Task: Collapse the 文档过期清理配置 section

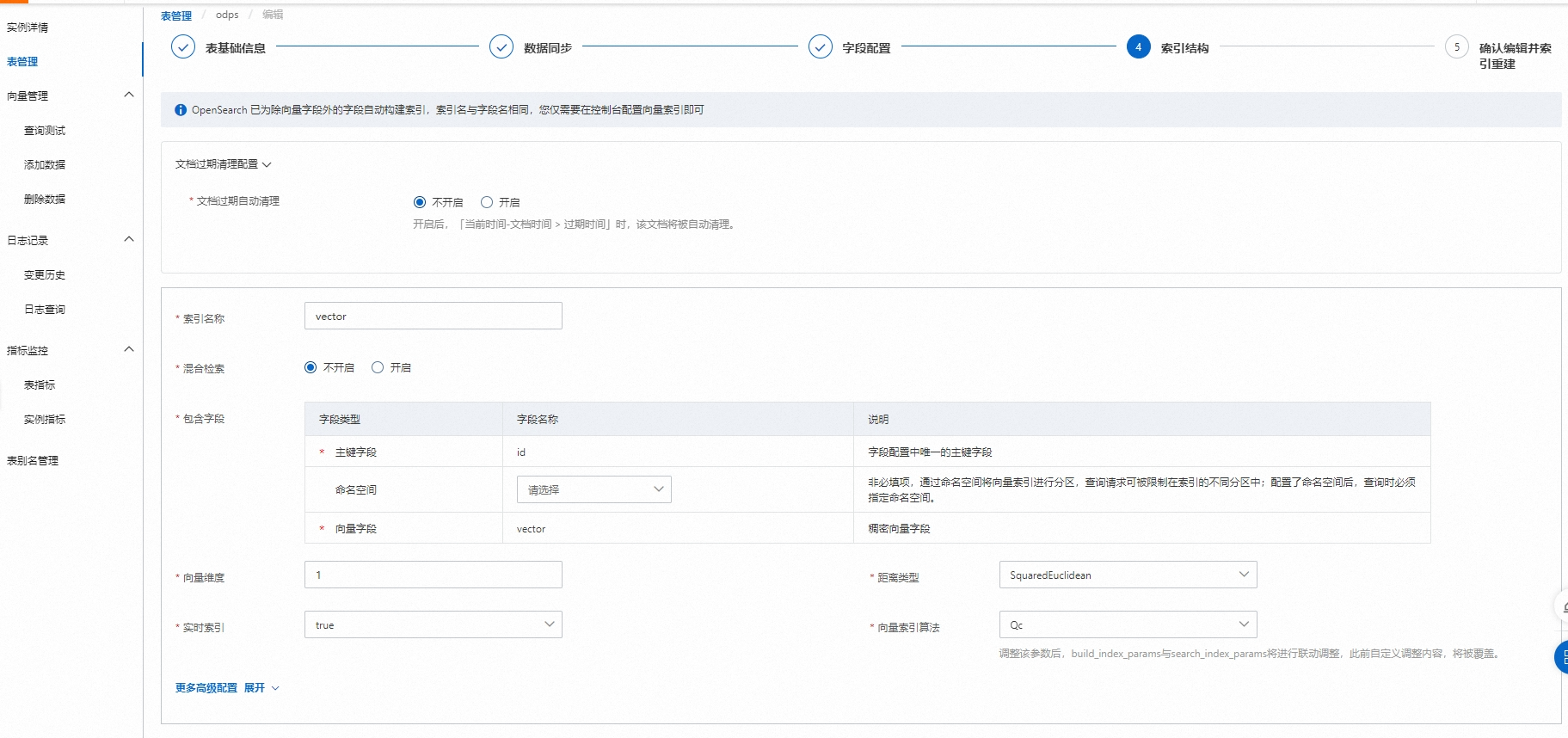Action: click(x=224, y=164)
